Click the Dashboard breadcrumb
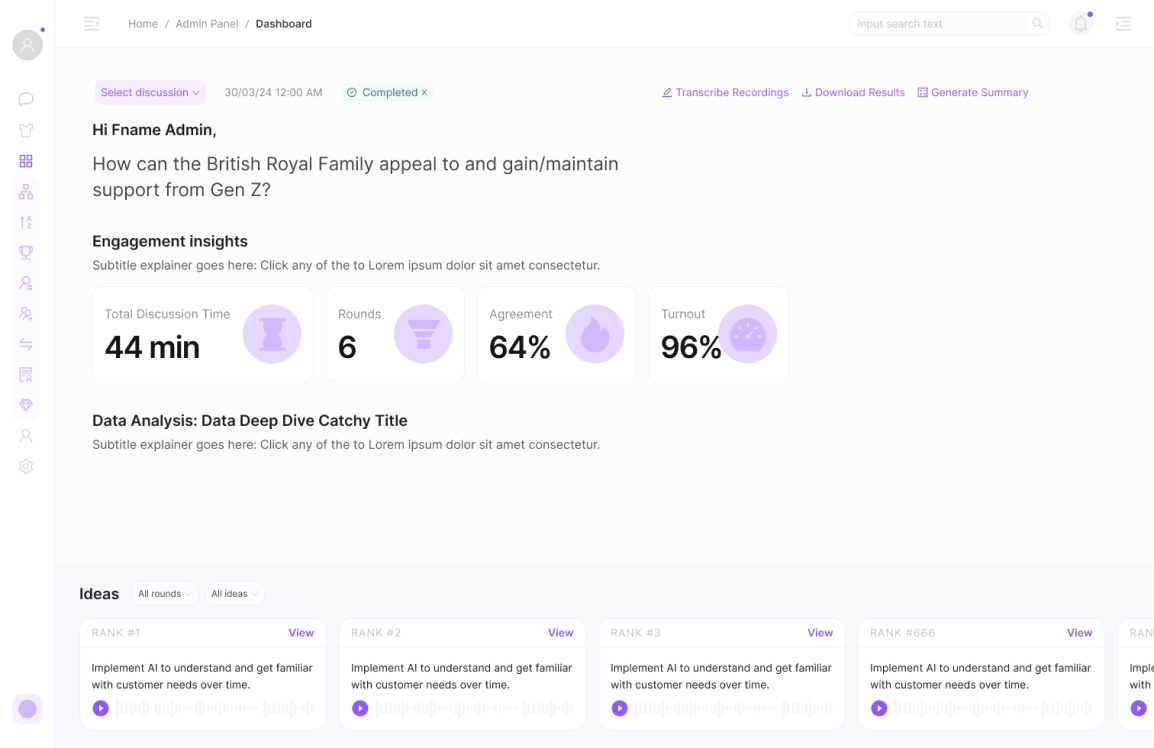 click(283, 24)
